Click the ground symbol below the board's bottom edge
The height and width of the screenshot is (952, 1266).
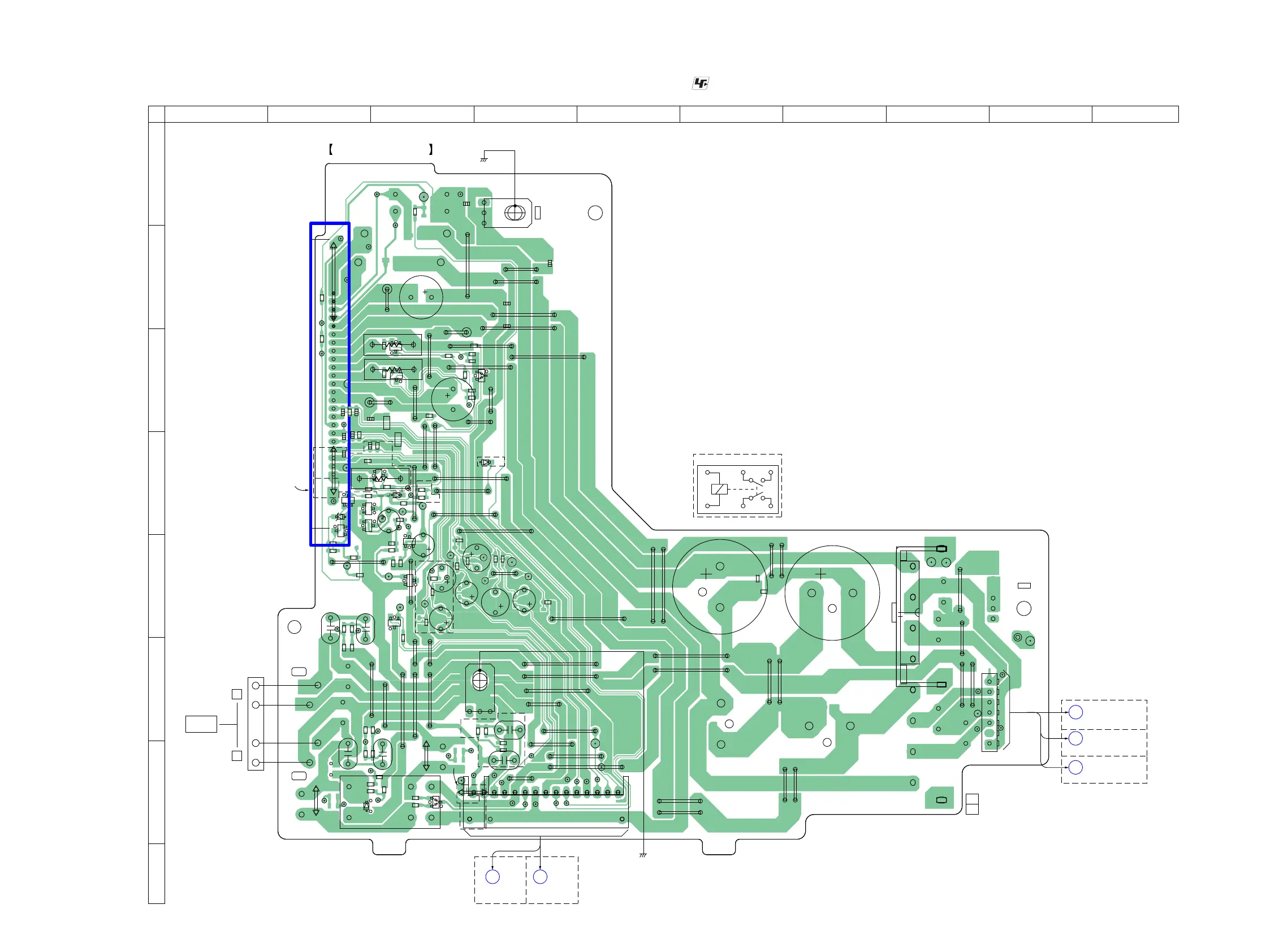pos(643,855)
